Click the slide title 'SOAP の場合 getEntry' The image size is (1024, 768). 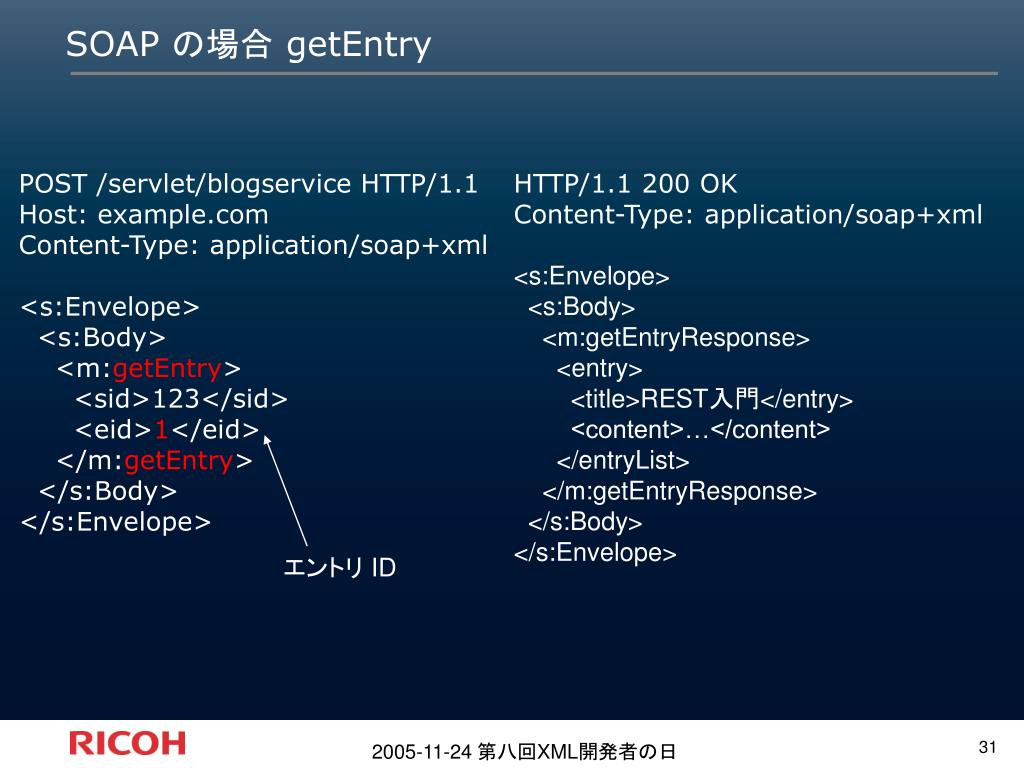[248, 44]
